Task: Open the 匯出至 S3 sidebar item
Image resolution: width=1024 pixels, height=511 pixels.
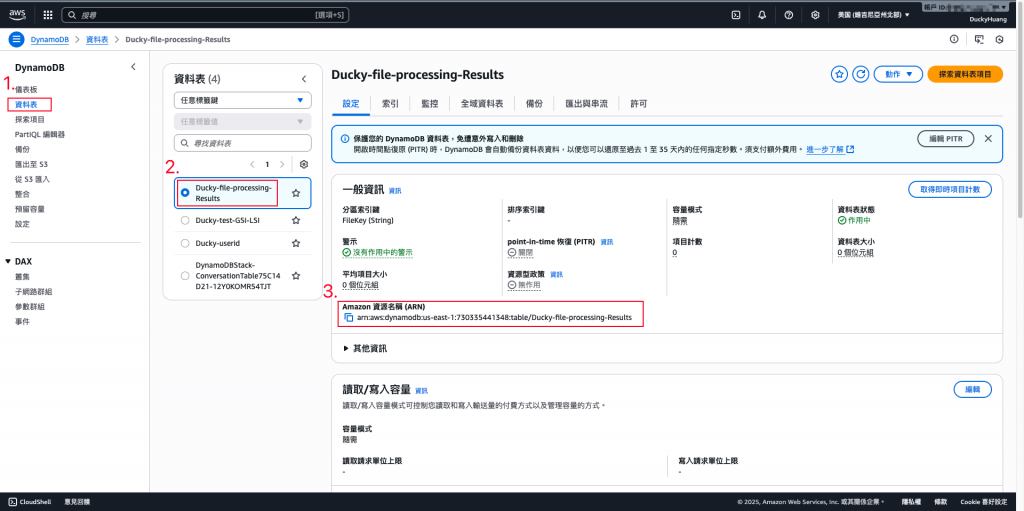Action: (x=31, y=164)
